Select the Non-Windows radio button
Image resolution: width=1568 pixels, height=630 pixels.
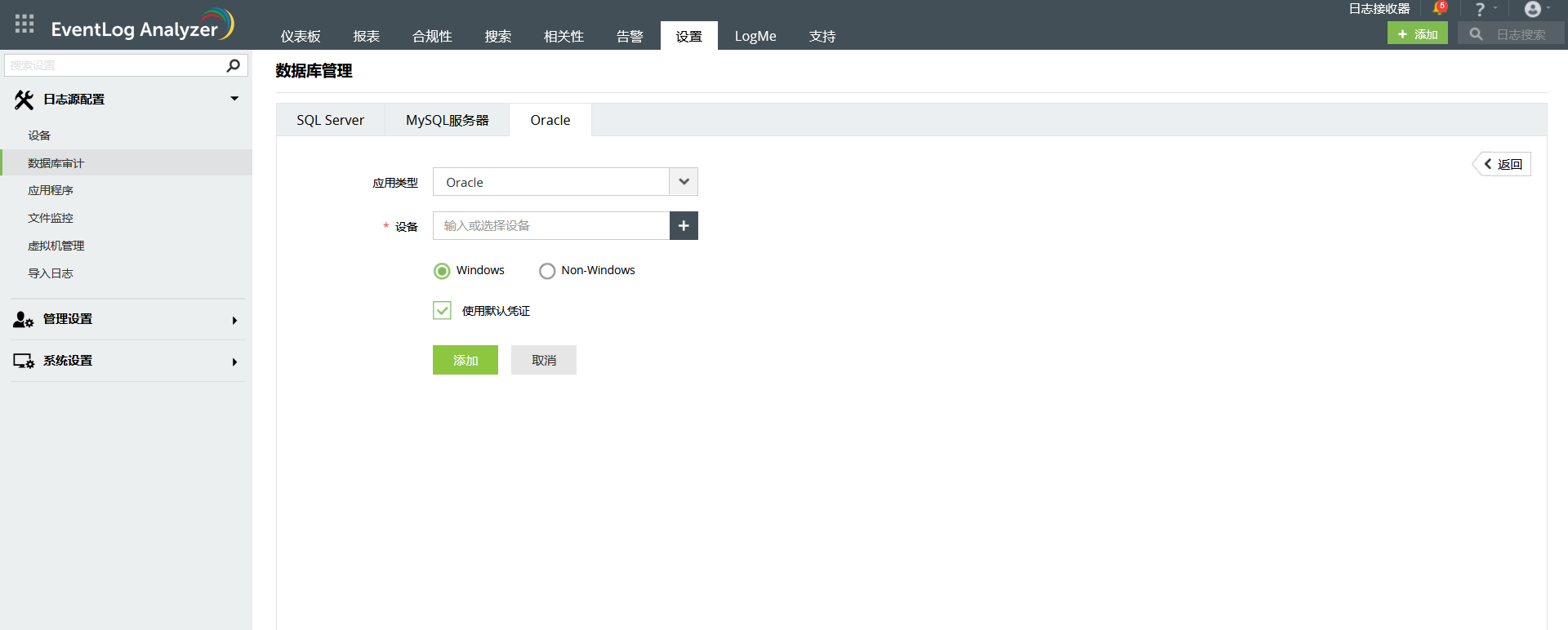coord(547,271)
